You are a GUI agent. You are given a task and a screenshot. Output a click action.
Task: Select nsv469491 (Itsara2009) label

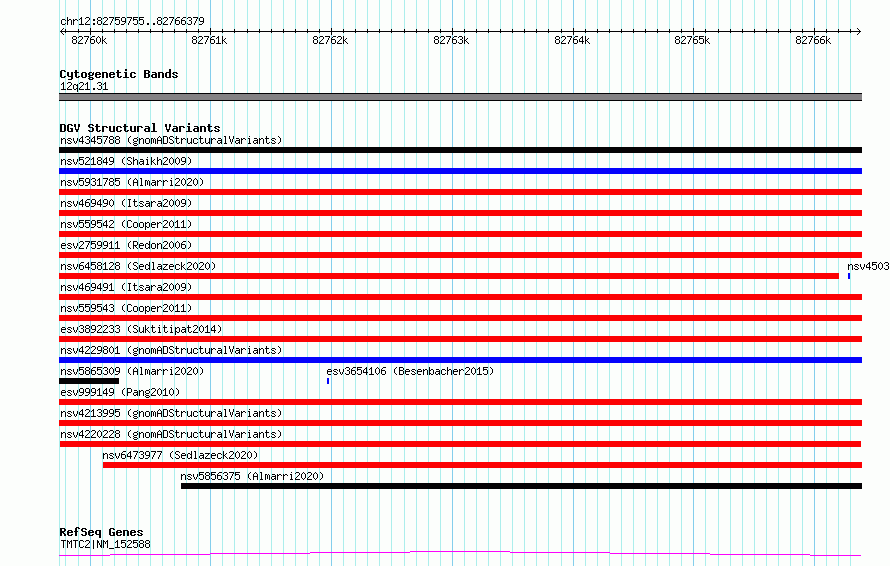point(126,287)
